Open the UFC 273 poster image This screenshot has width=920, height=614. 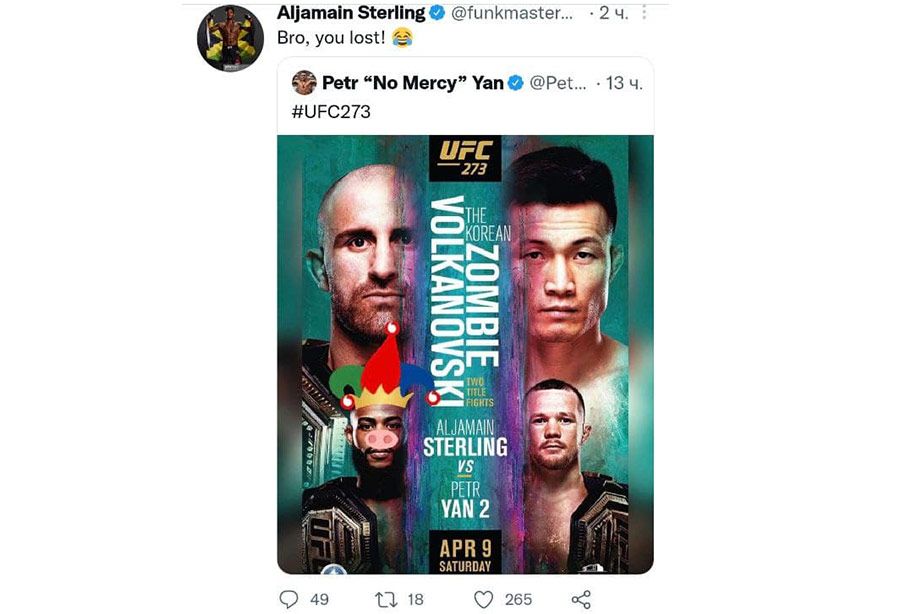465,355
